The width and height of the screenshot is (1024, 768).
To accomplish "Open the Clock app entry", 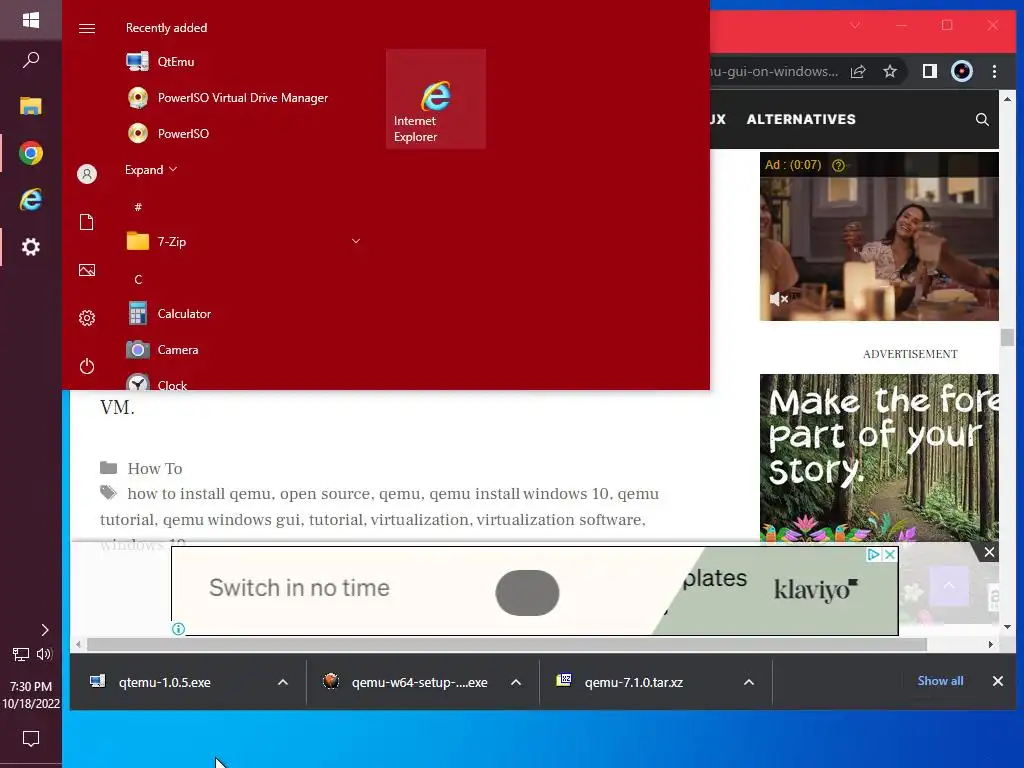I will (242, 383).
